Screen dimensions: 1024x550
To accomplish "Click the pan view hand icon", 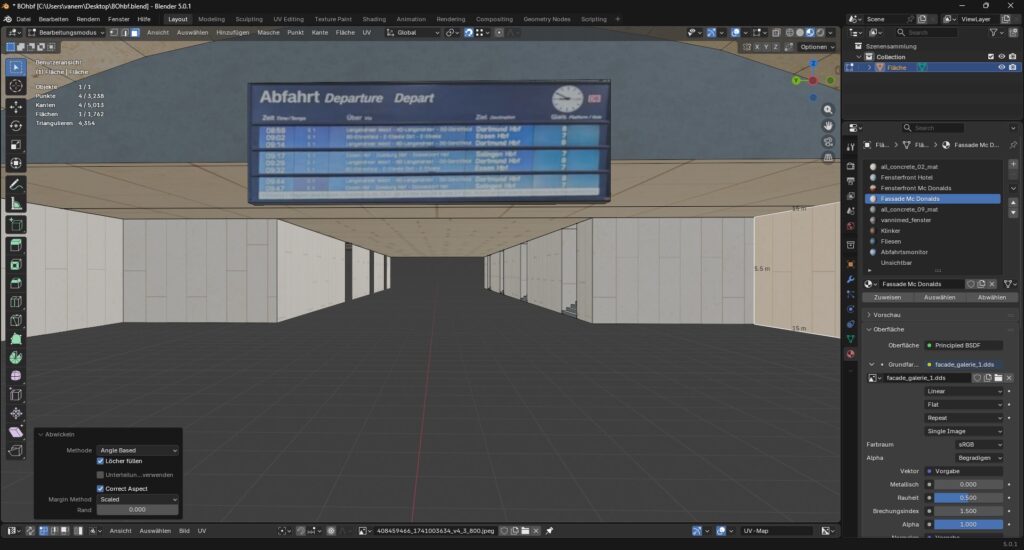I will [x=828, y=125].
